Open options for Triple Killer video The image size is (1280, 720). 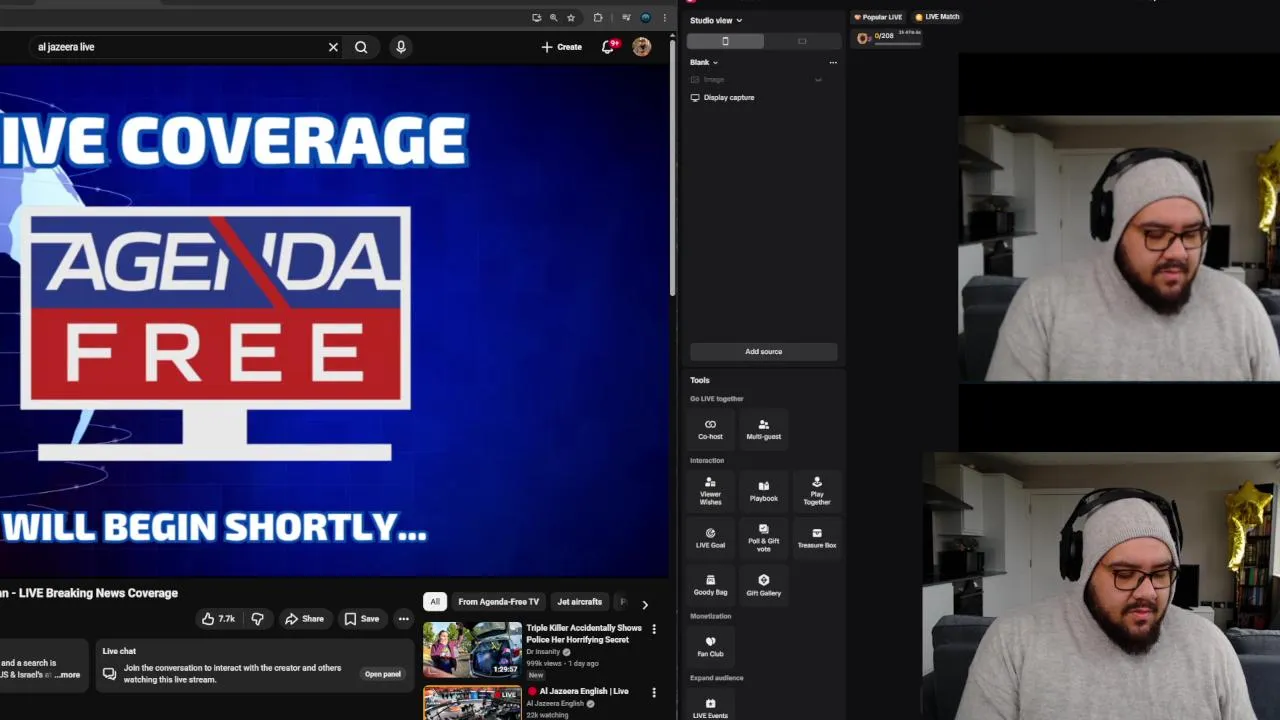pos(654,629)
